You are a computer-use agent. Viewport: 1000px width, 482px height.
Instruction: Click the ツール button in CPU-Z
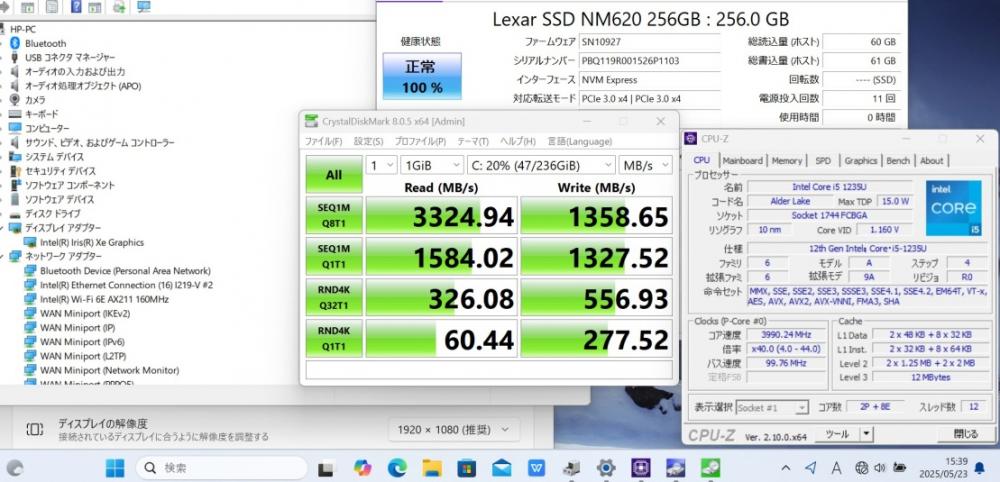(x=837, y=434)
